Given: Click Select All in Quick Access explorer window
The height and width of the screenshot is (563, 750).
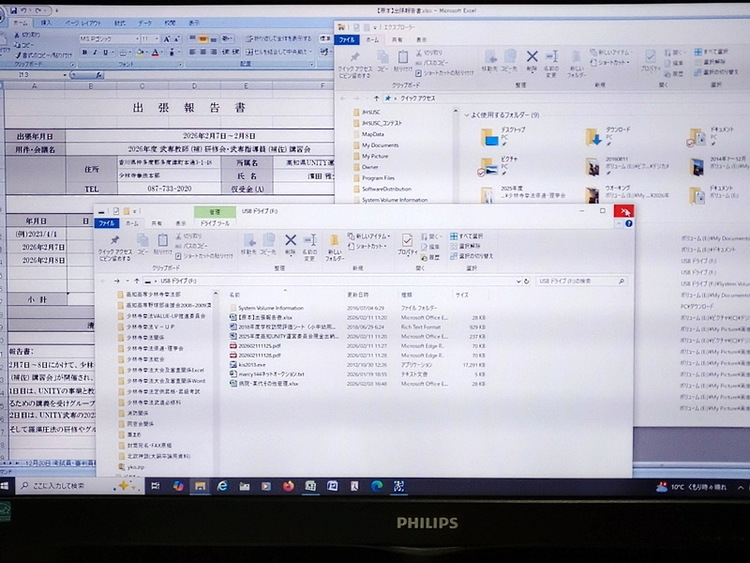Looking at the screenshot, I should coord(711,52).
